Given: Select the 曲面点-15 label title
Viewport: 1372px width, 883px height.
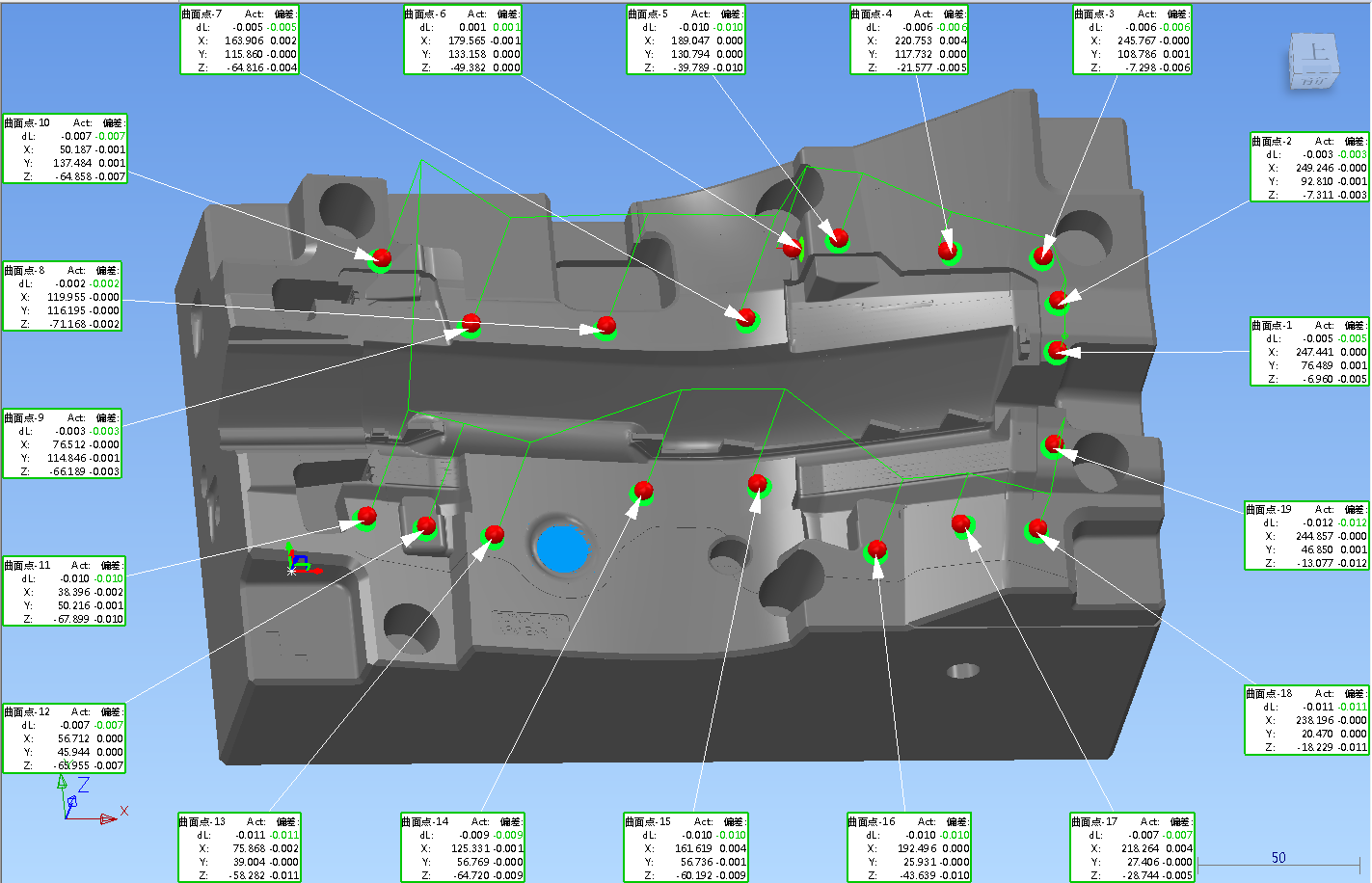Looking at the screenshot, I should click(648, 821).
